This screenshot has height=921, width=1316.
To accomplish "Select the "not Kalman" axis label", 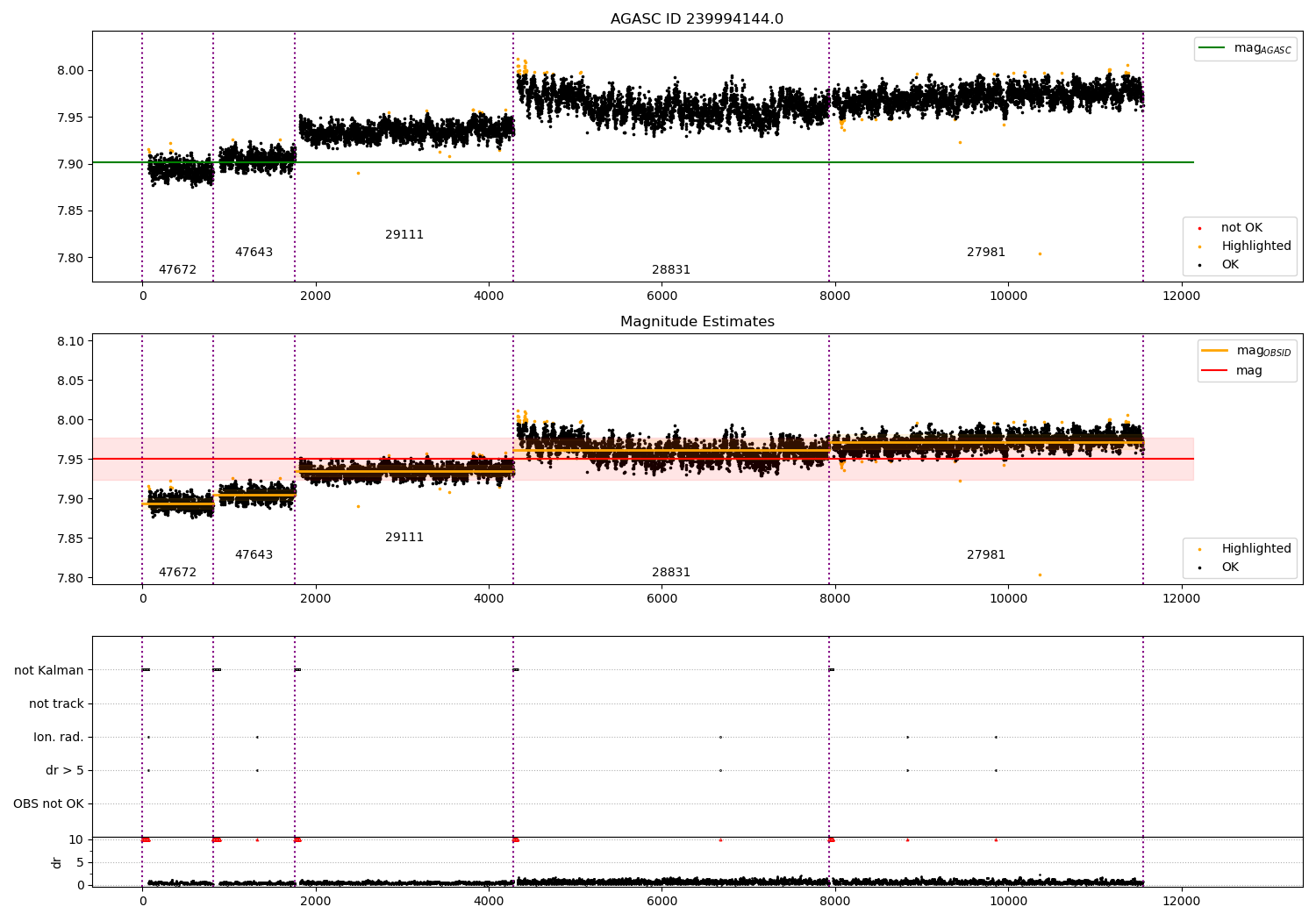I will pyautogui.click(x=49, y=671).
